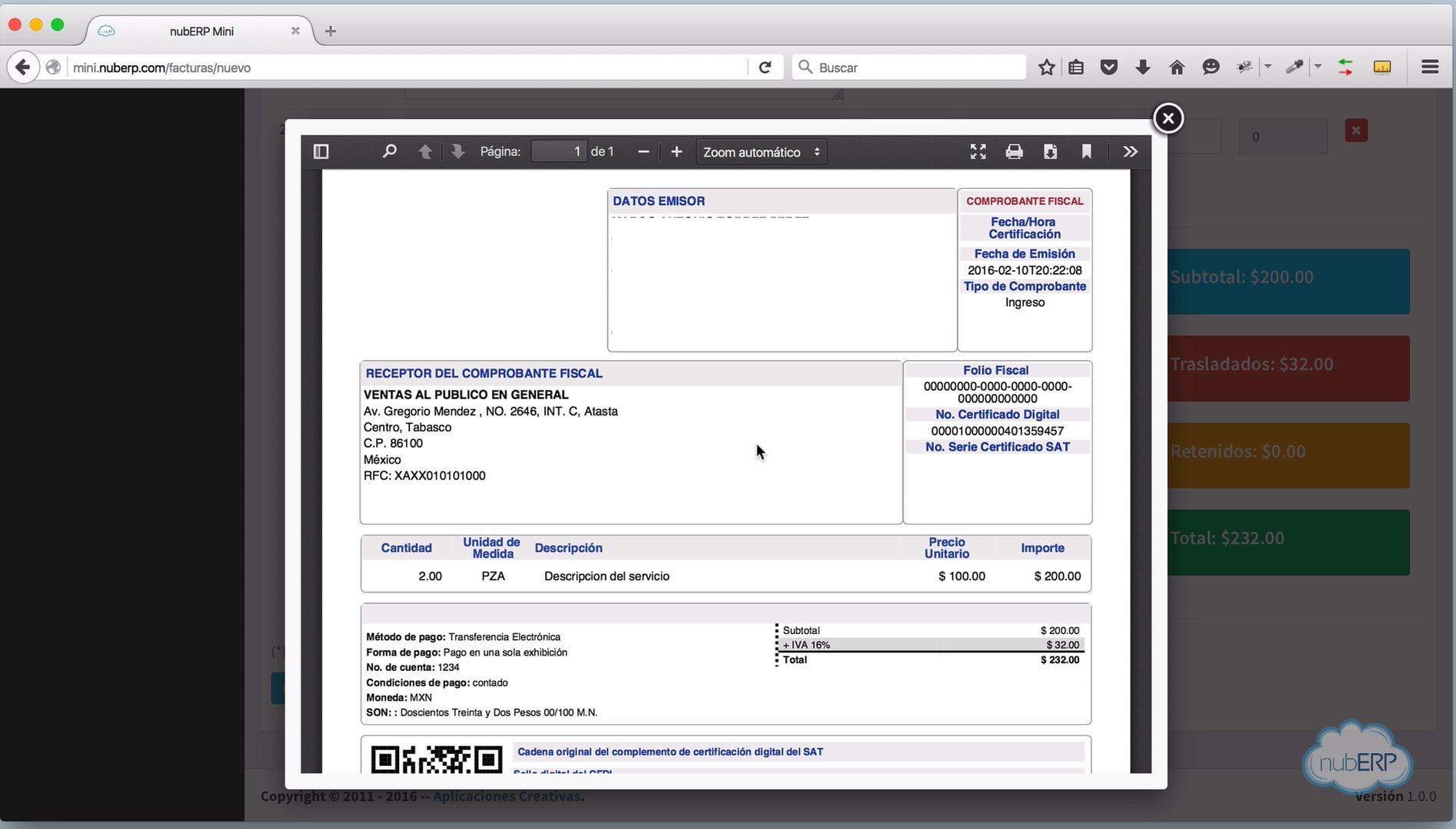Open the document search tool
Screen dimensions: 1456x829
(x=390, y=151)
